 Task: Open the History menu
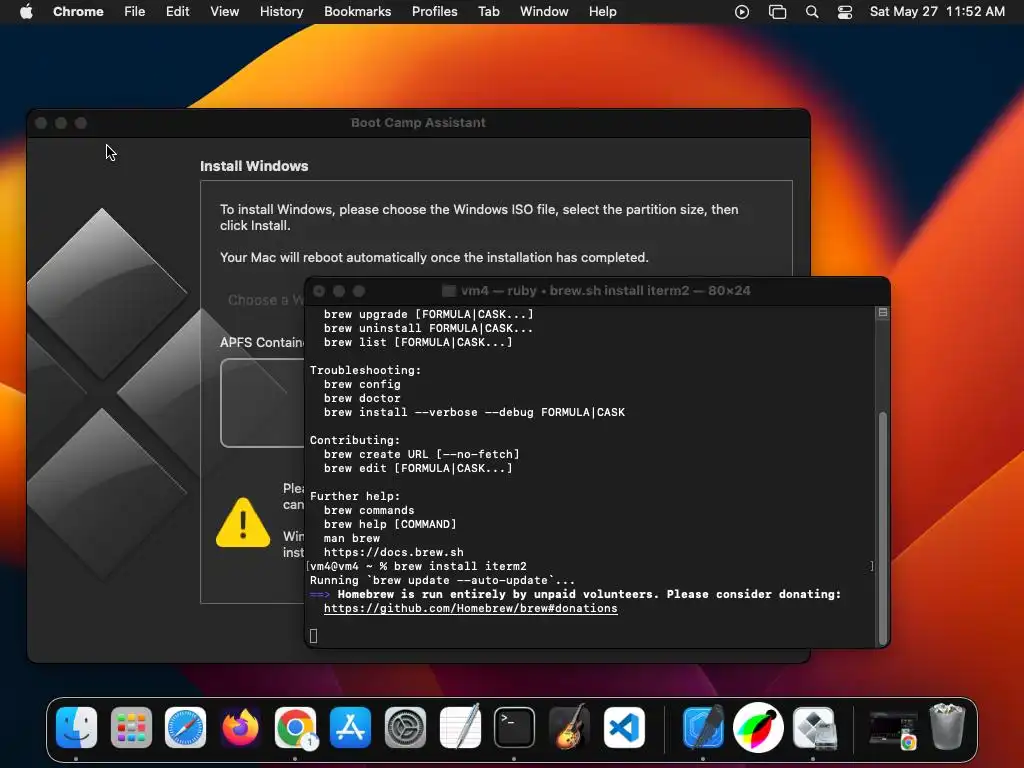point(281,12)
